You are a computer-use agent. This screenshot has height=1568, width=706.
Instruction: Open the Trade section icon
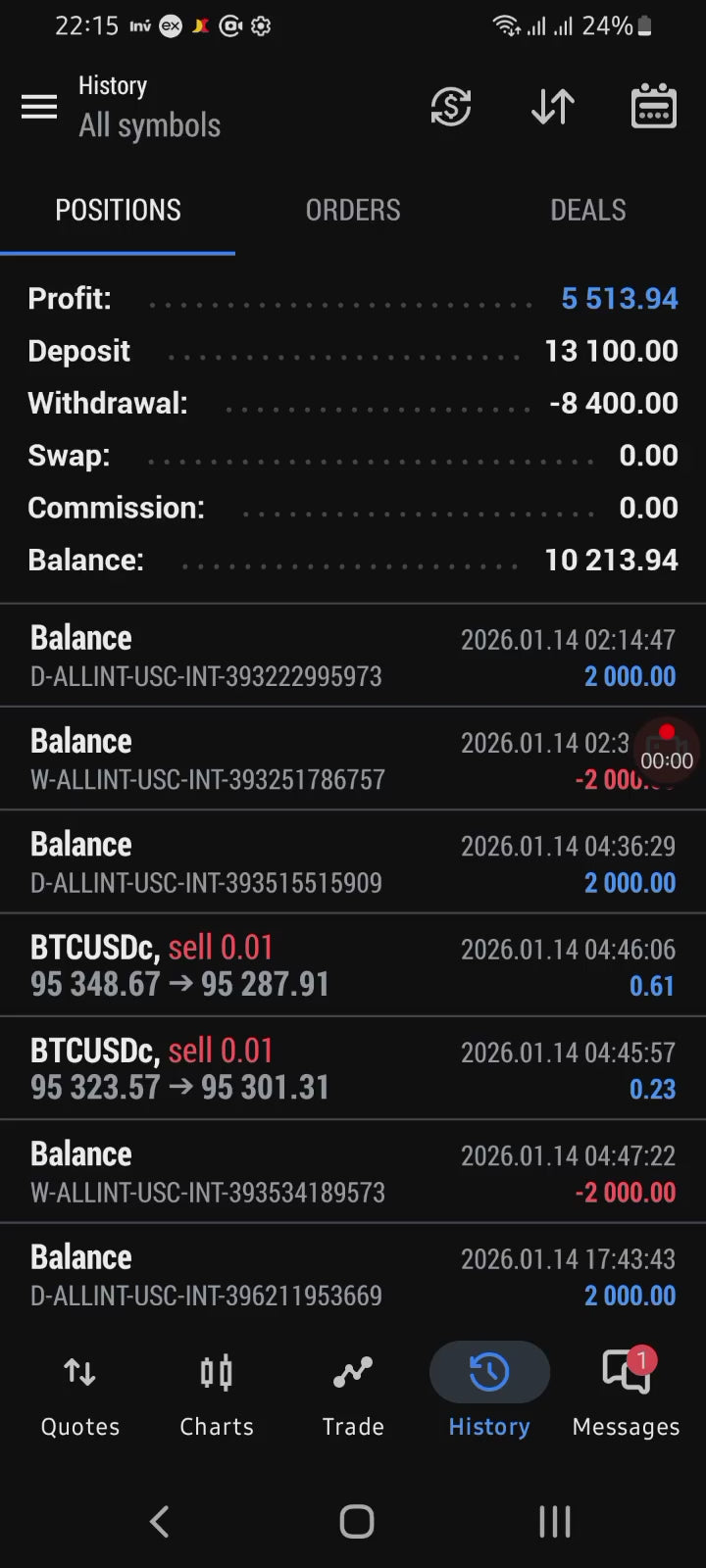(x=353, y=1373)
